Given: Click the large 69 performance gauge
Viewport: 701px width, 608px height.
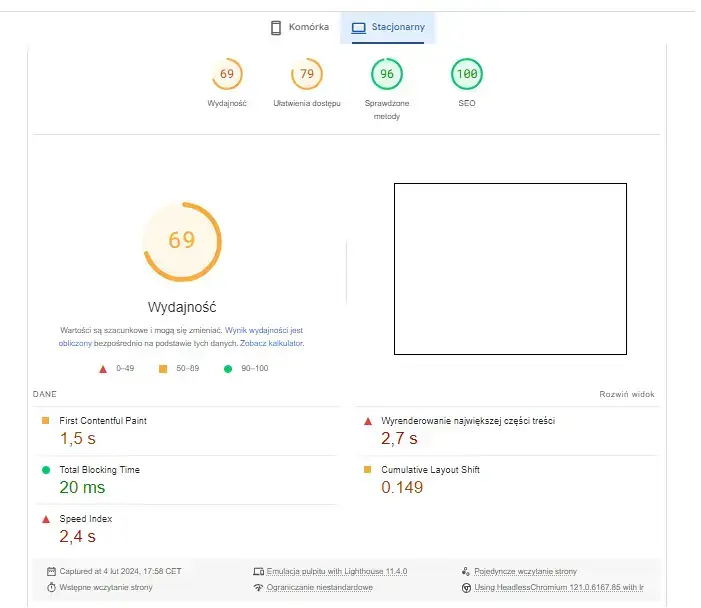Looking at the screenshot, I should pos(182,241).
